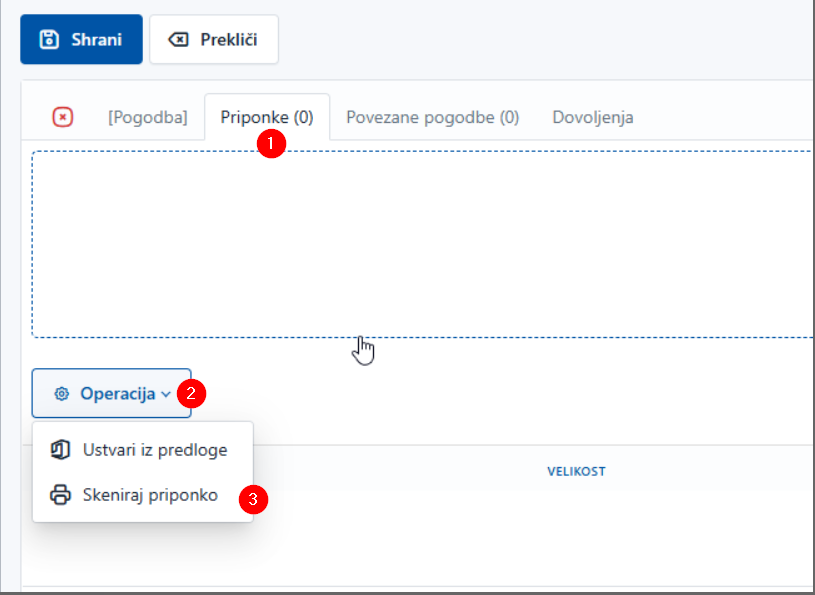815x595 pixels.
Task: Click the red marker numbered 3
Action: (x=256, y=500)
